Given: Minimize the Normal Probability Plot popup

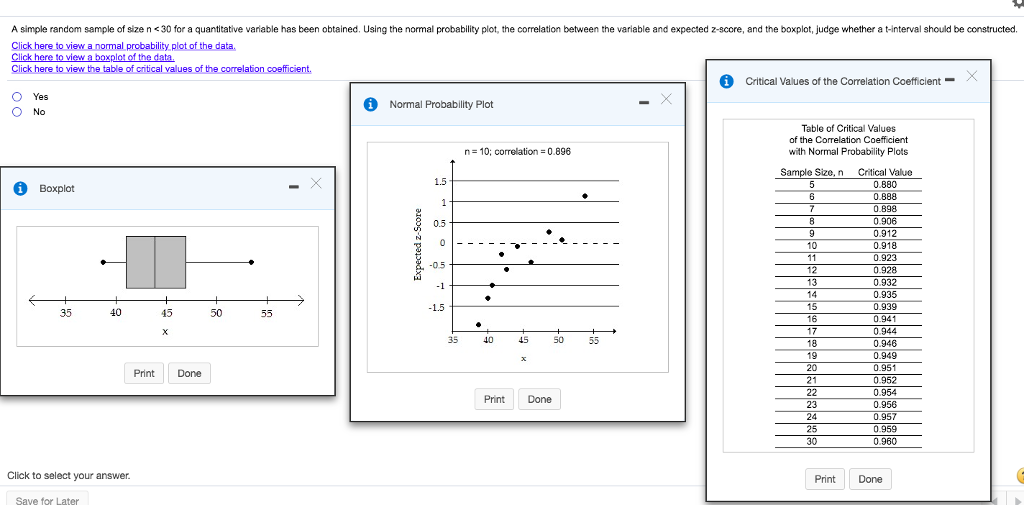Looking at the screenshot, I should coord(645,103).
